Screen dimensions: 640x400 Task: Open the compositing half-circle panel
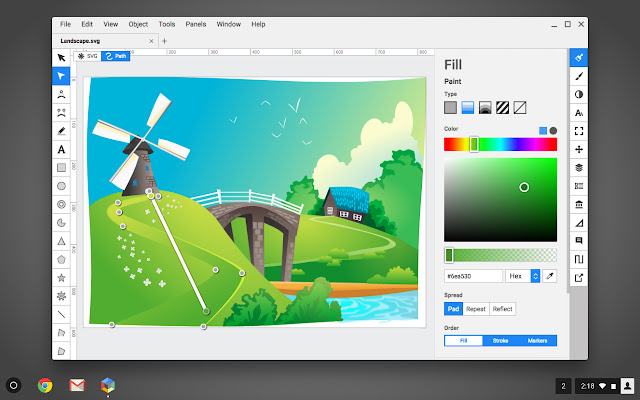click(x=579, y=94)
